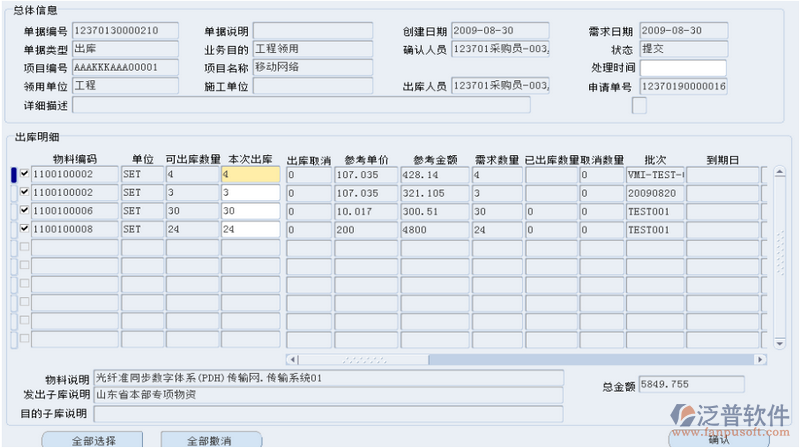Click the 业务目的 field showing 工程领用

[x=312, y=49]
